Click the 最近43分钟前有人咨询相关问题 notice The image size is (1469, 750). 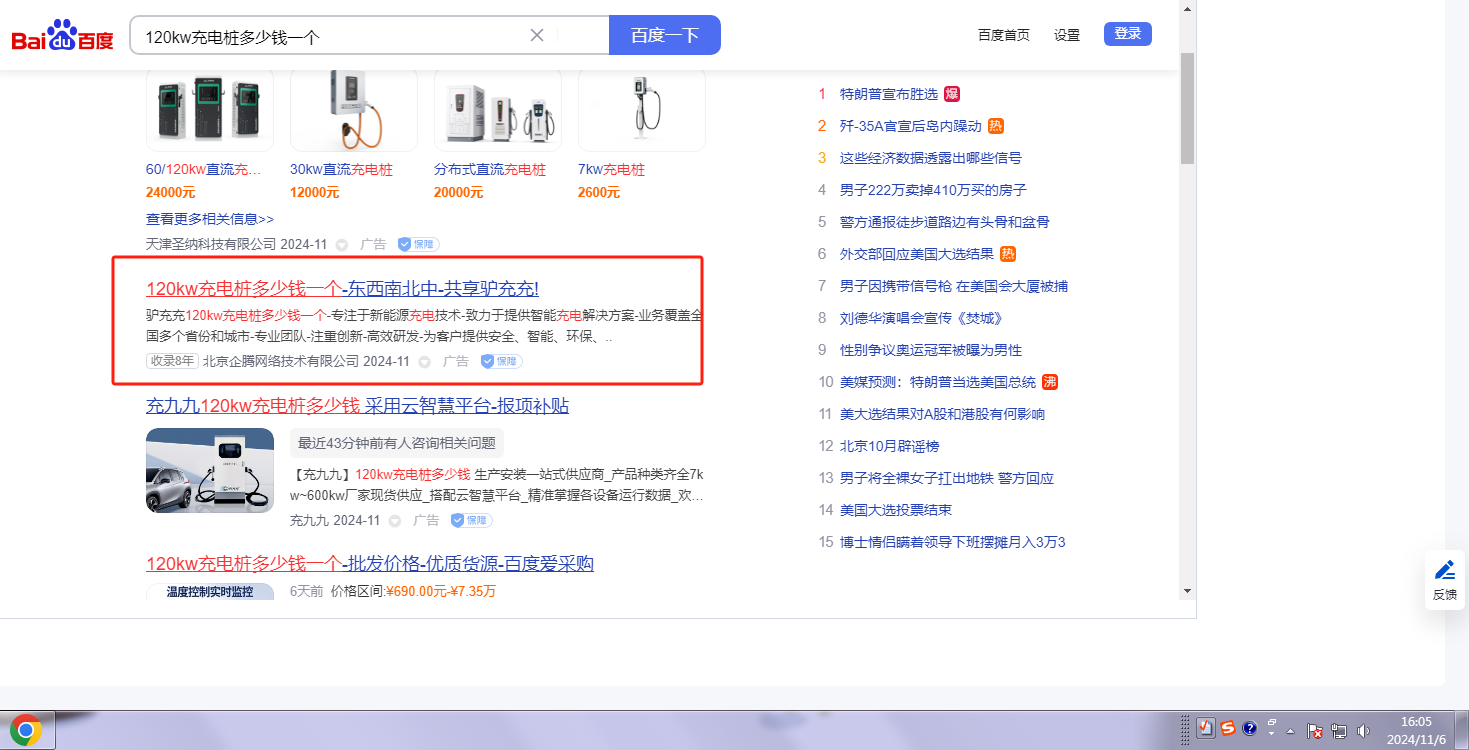(x=397, y=443)
